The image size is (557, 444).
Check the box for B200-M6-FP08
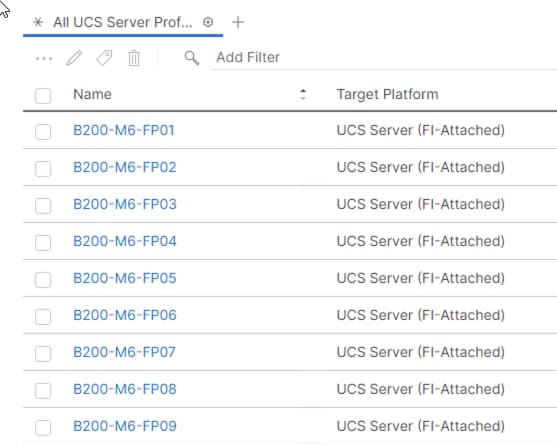tap(43, 390)
